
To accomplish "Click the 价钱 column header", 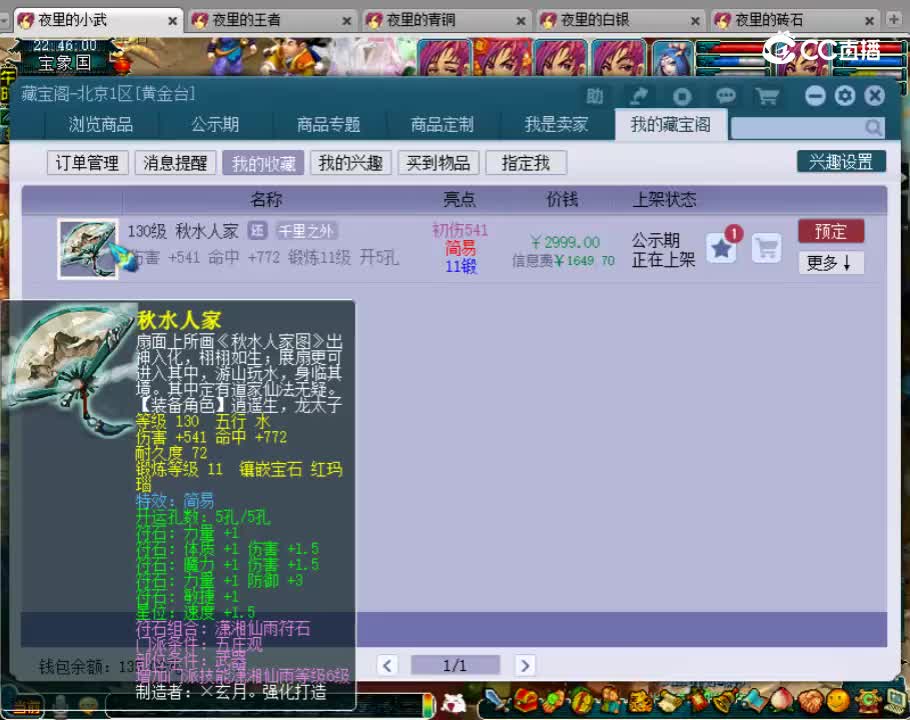I will point(562,200).
